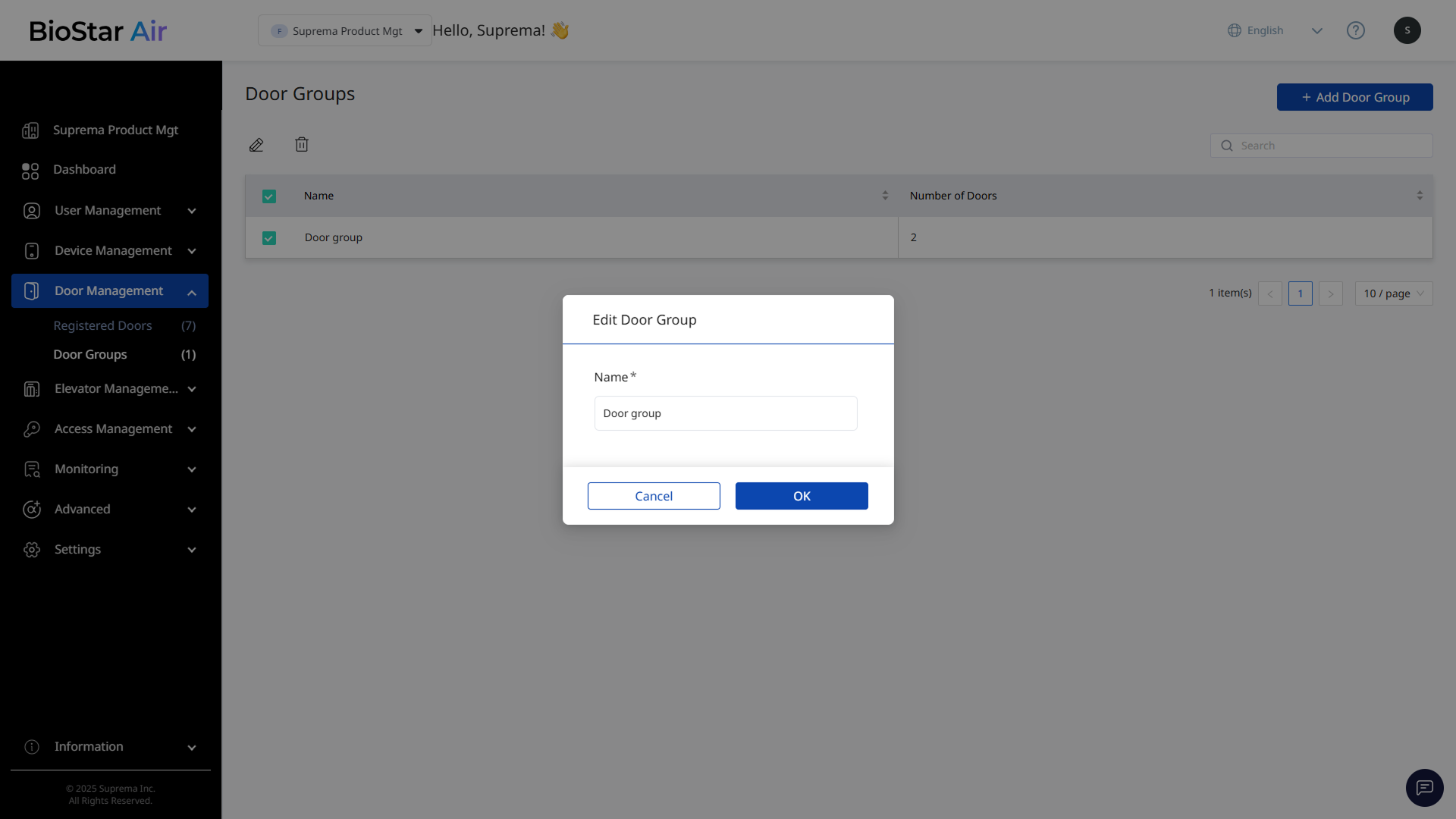Uncheck the Door group row checkbox

click(269, 238)
